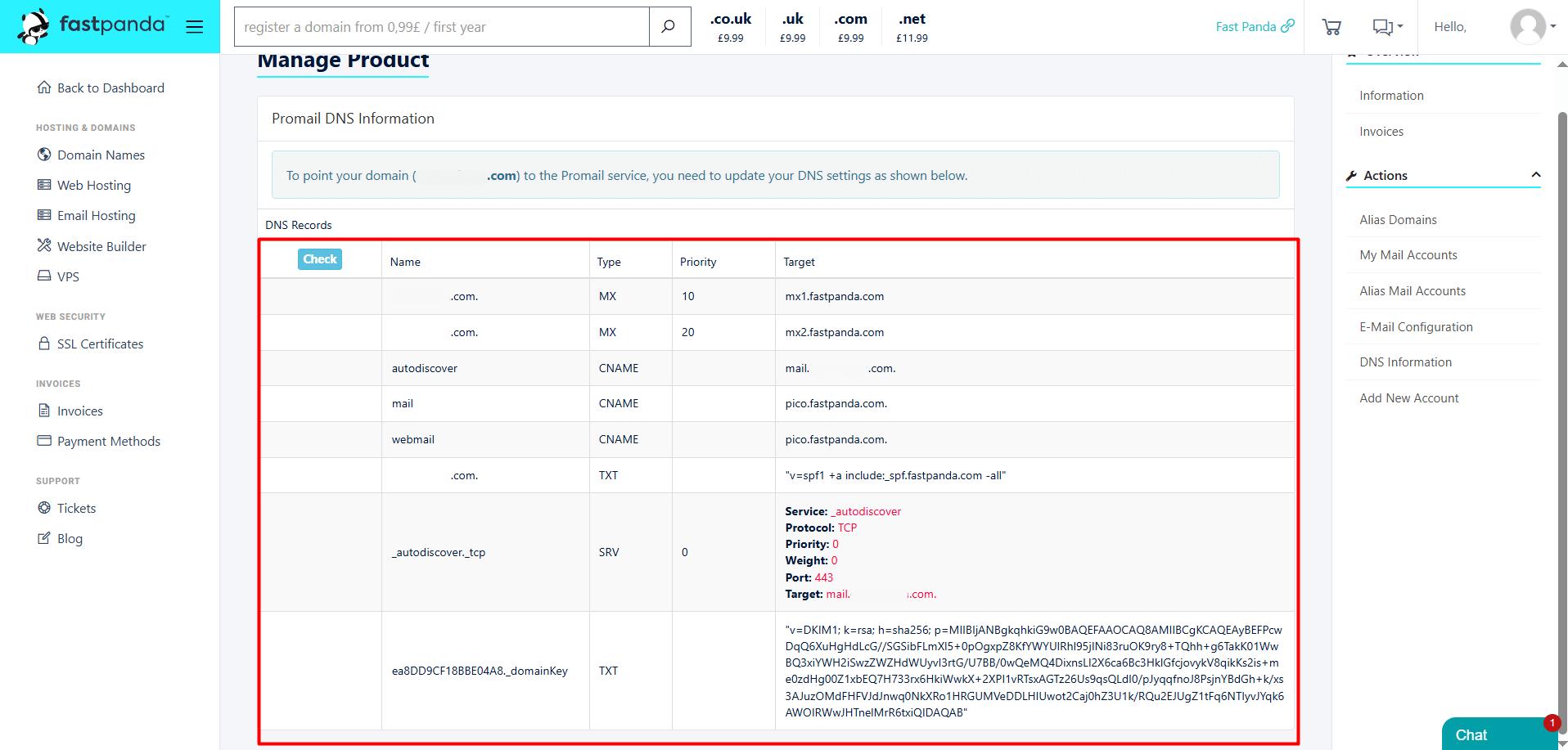Select the .com domain price
The width and height of the screenshot is (1568, 750).
tap(850, 27)
